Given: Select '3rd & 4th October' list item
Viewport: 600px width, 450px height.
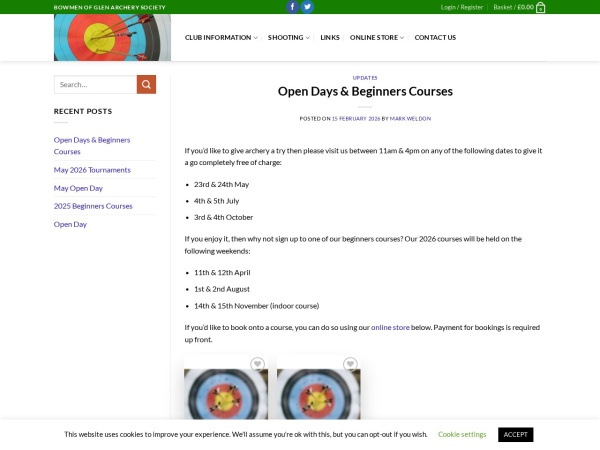Looking at the screenshot, I should point(223,217).
